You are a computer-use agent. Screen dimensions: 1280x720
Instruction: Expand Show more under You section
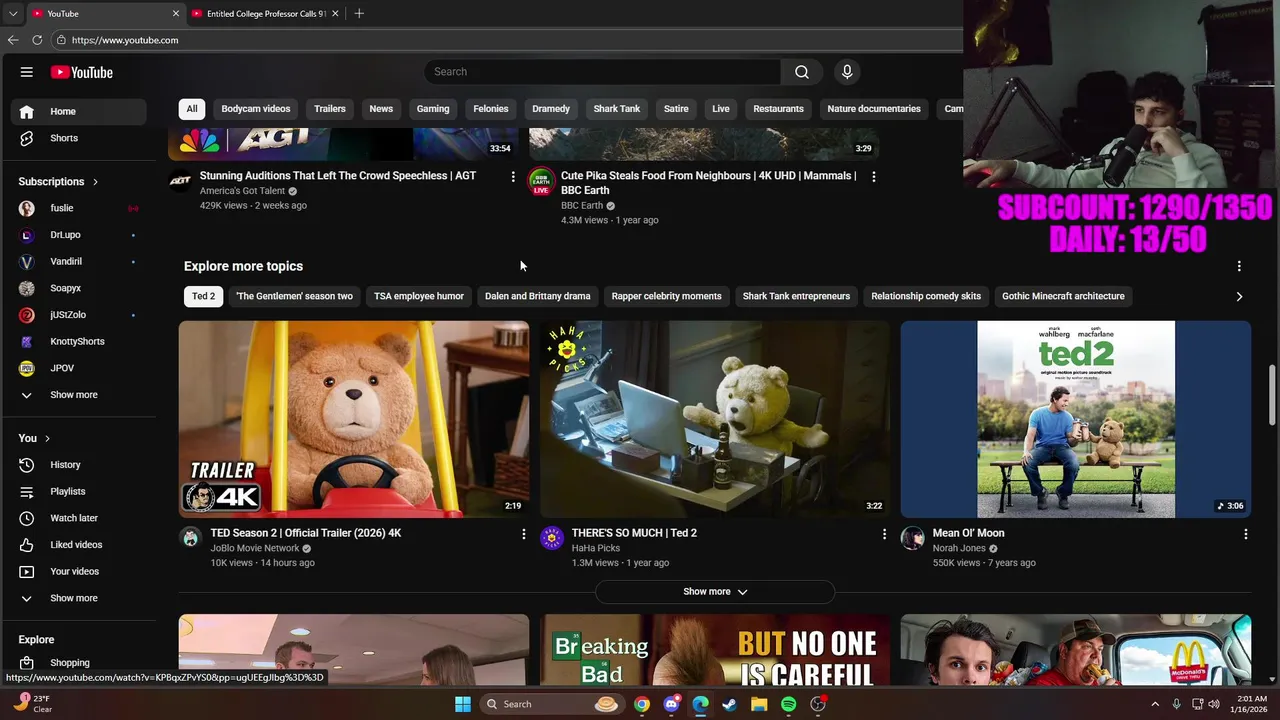pos(78,598)
